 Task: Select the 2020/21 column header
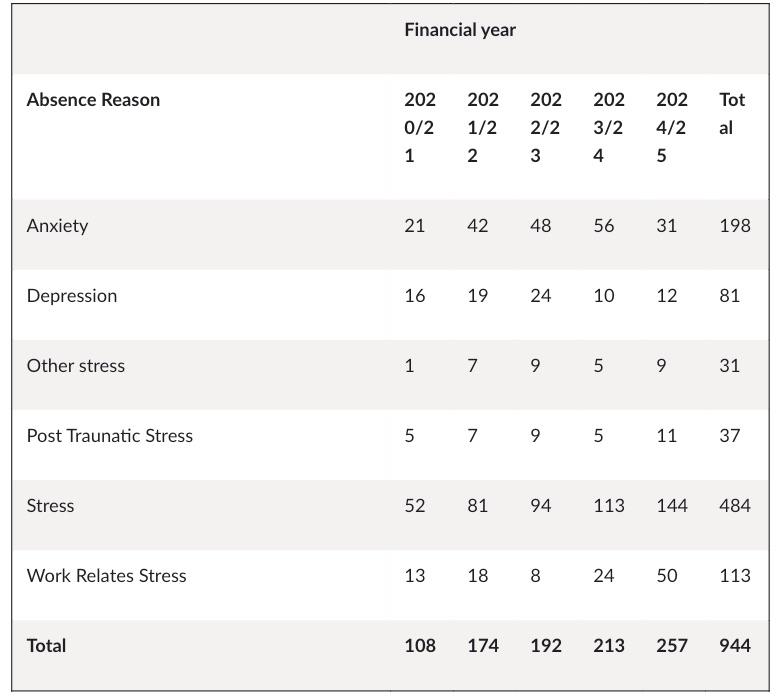tap(420, 128)
